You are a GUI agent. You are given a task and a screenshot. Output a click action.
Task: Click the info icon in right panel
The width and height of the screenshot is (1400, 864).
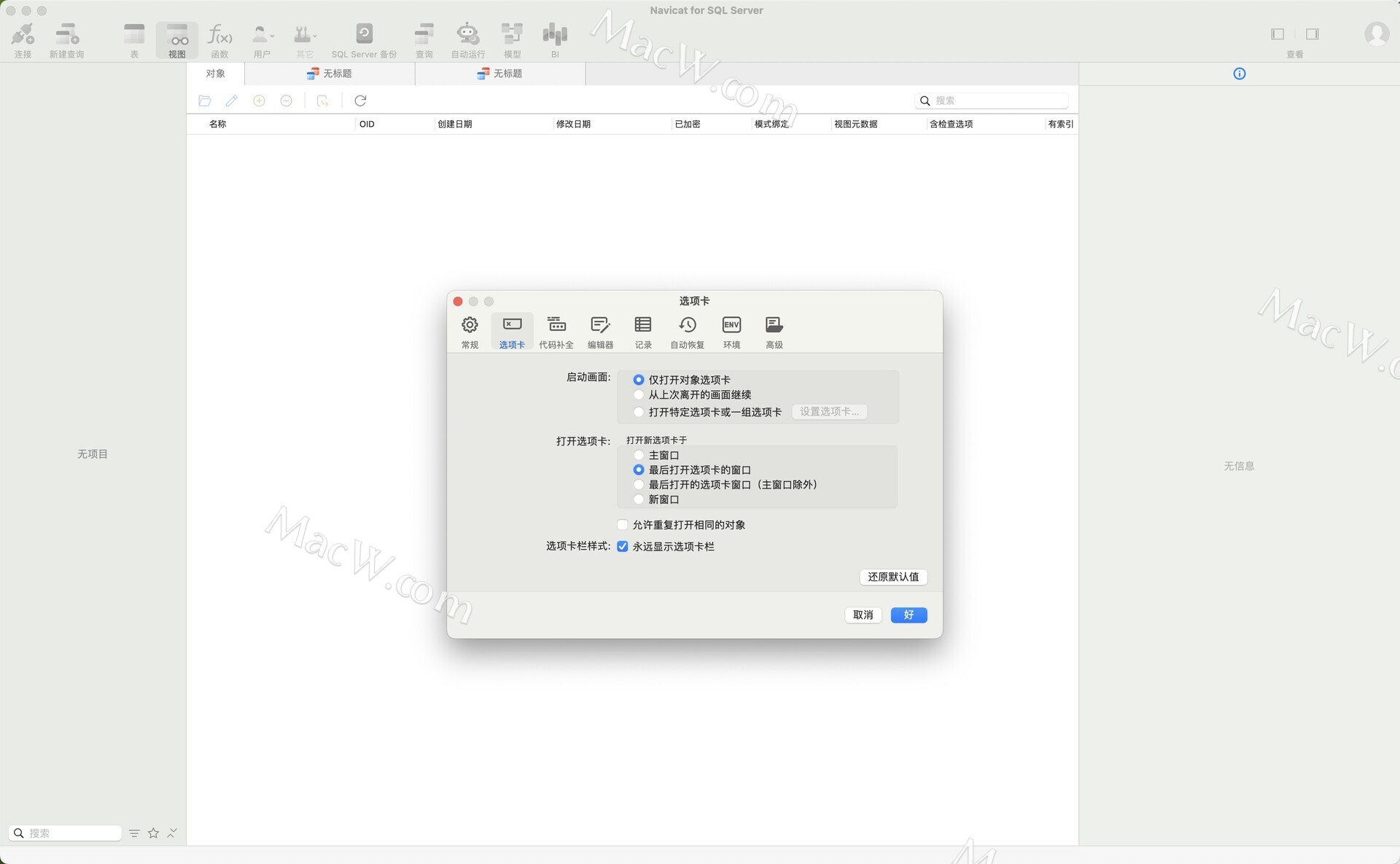click(x=1240, y=74)
